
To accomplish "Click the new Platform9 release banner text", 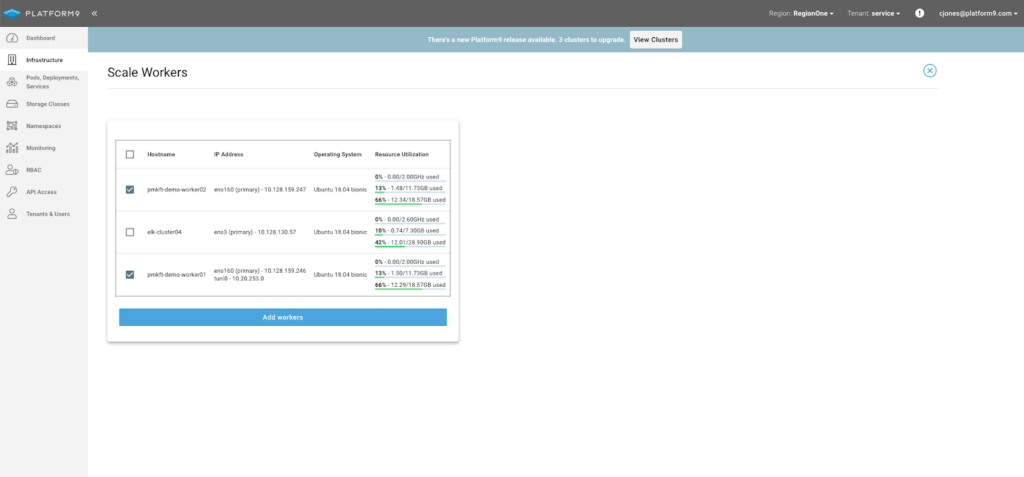I will [526, 40].
